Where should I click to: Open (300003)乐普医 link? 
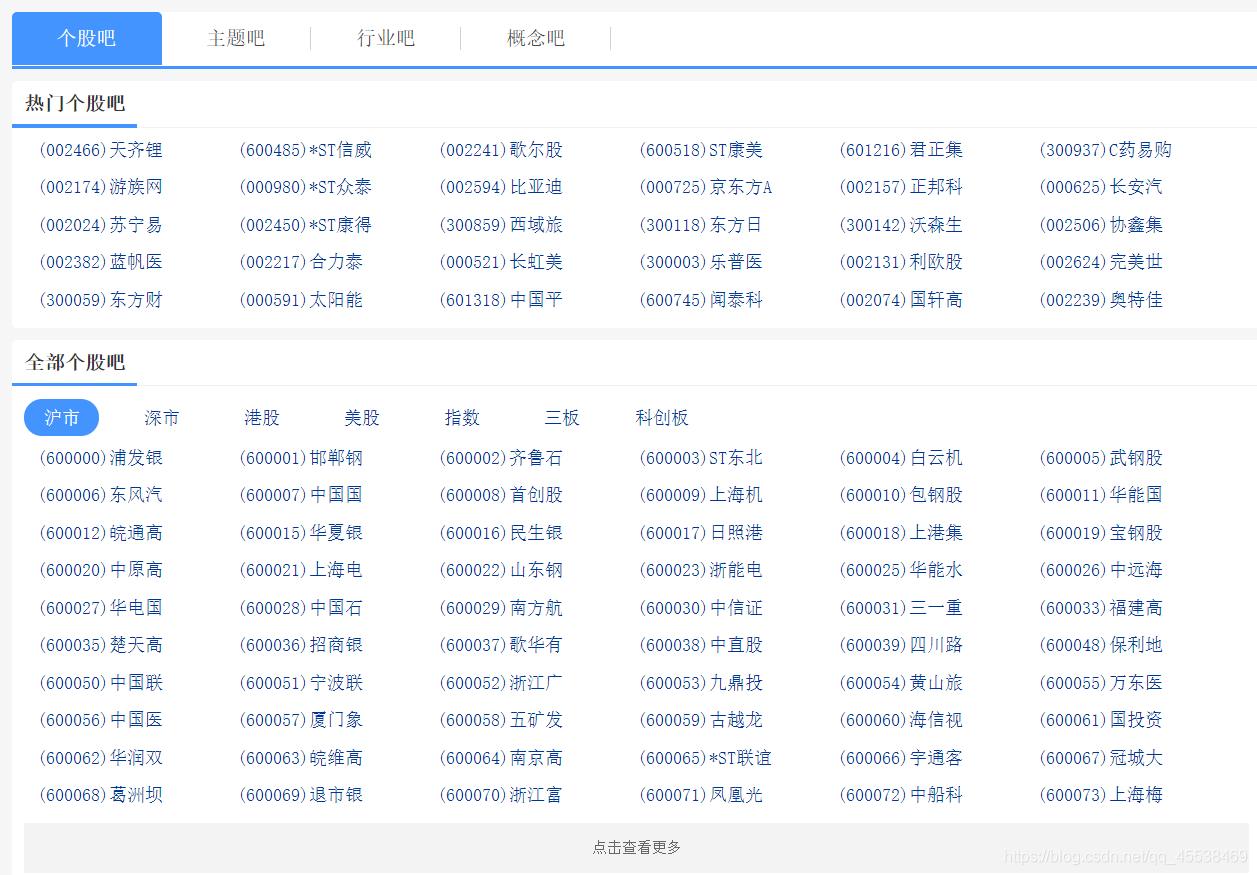pyautogui.click(x=701, y=262)
